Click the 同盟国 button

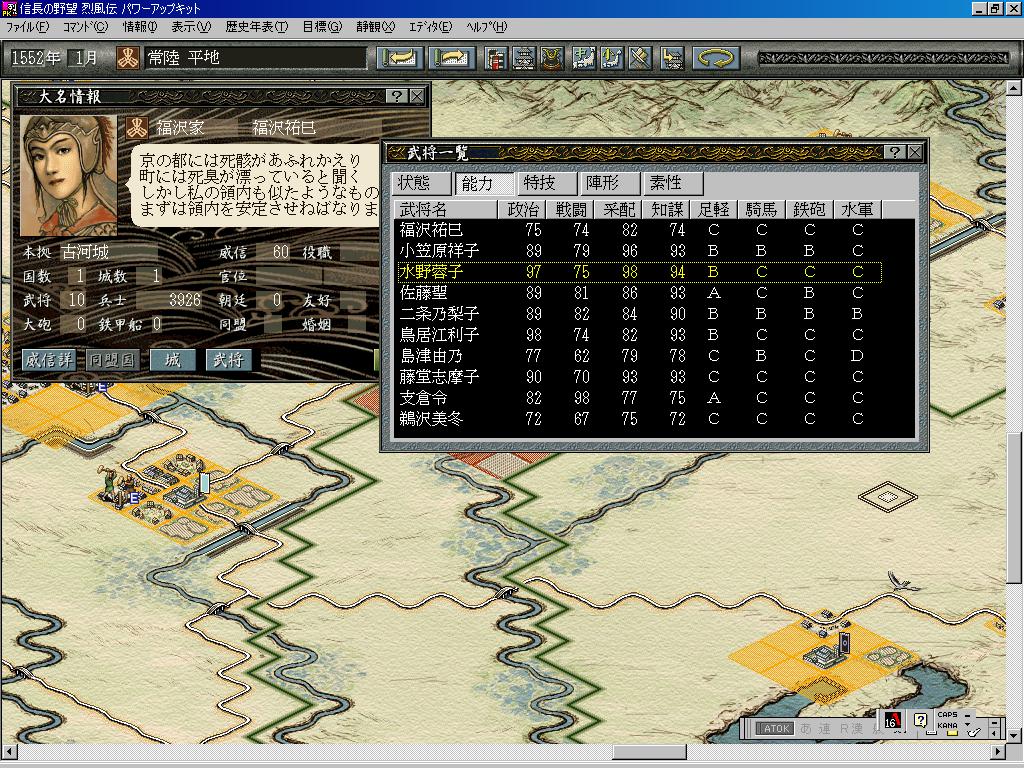tap(112, 360)
